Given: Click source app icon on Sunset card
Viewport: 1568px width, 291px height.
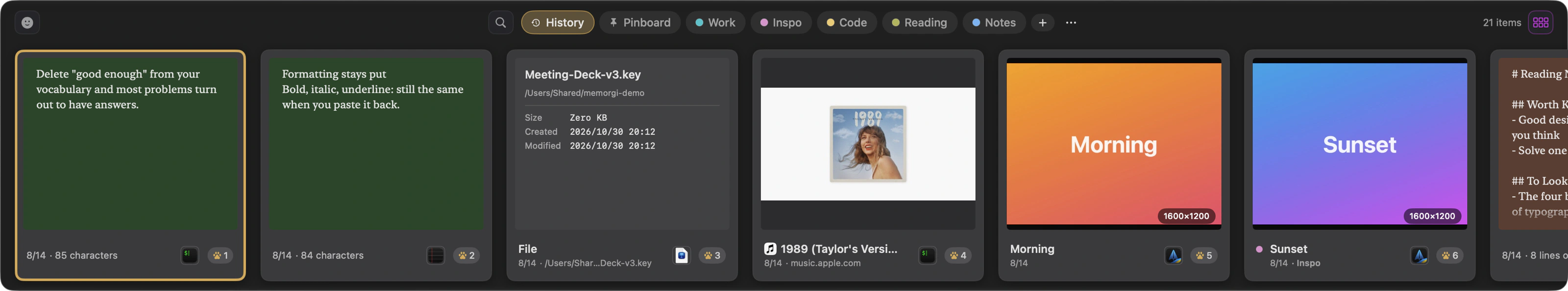Looking at the screenshot, I should [1419, 255].
